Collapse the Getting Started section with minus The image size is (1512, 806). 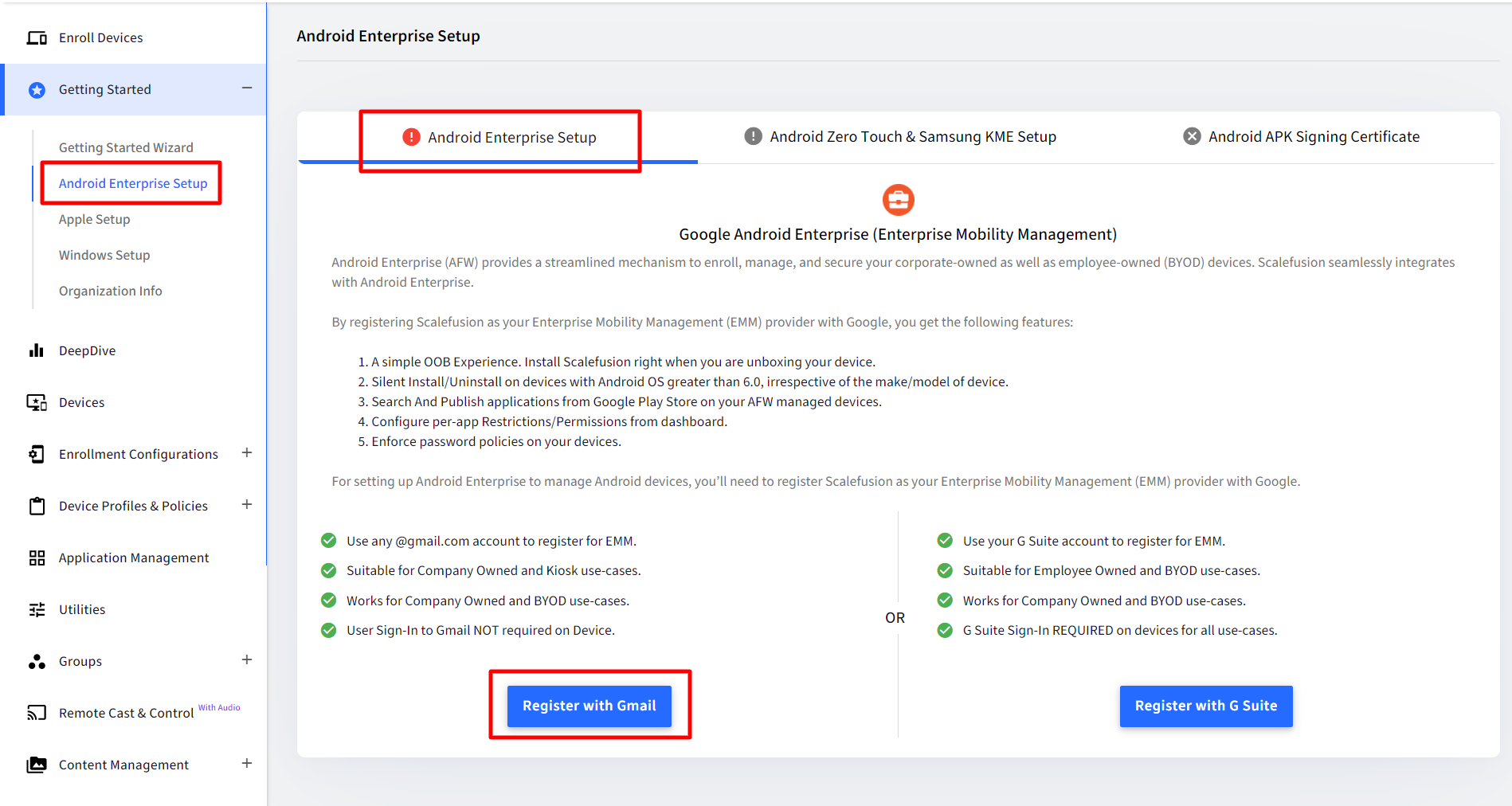tap(247, 88)
